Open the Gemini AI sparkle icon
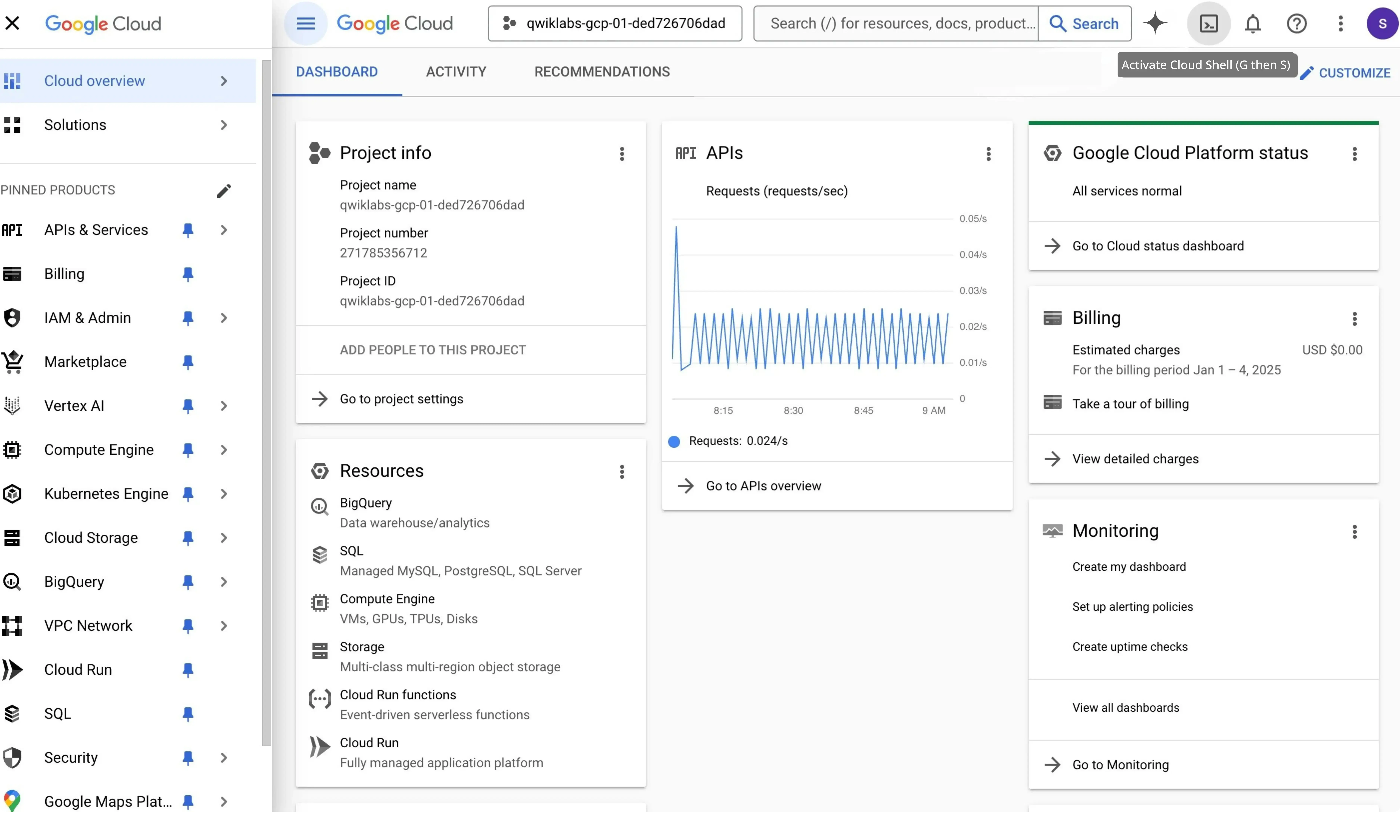Screen dimensions: 1400x840 pyautogui.click(x=1155, y=23)
